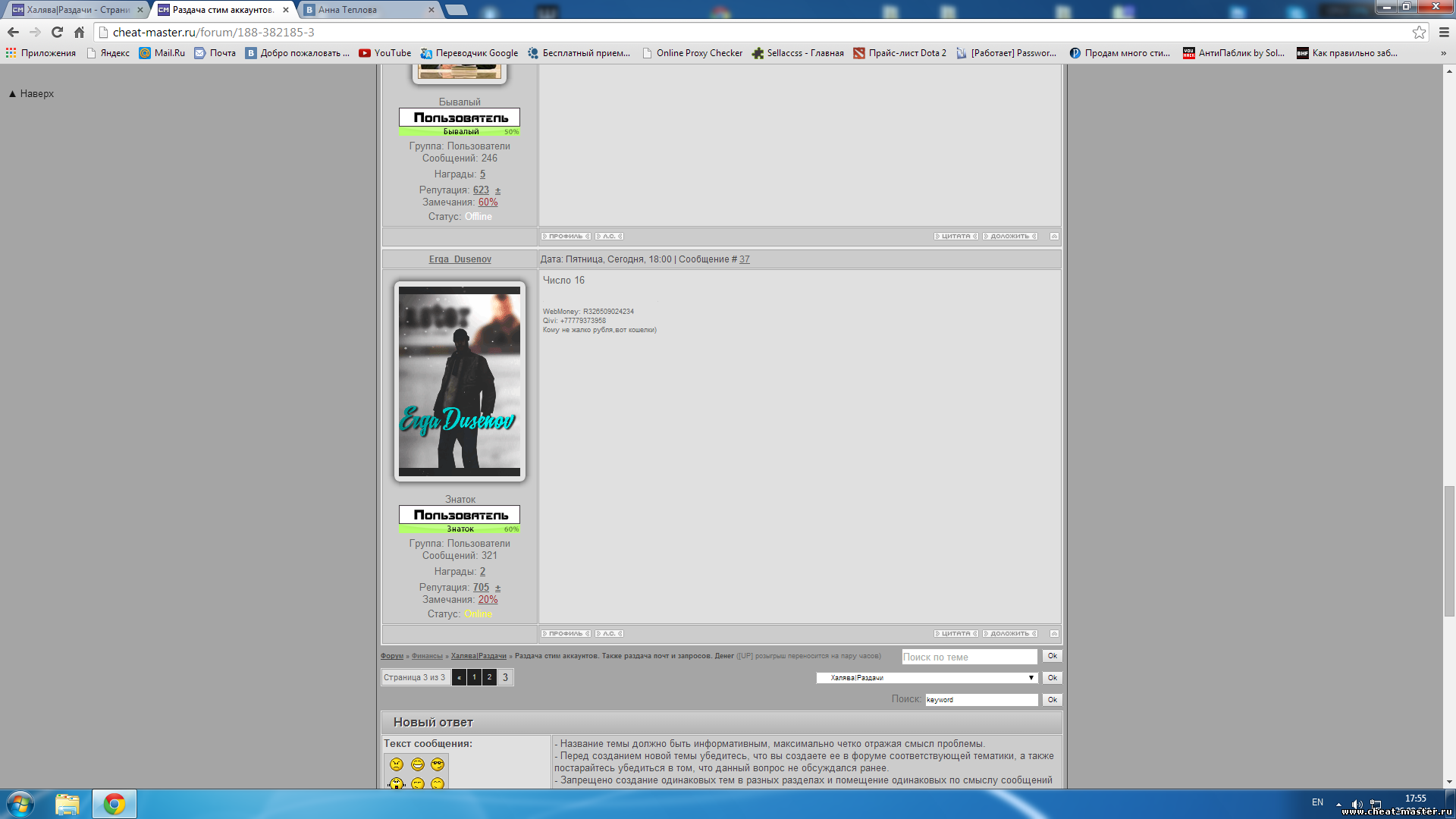
Task: Bookmark the page with the star icon
Action: (x=1419, y=32)
